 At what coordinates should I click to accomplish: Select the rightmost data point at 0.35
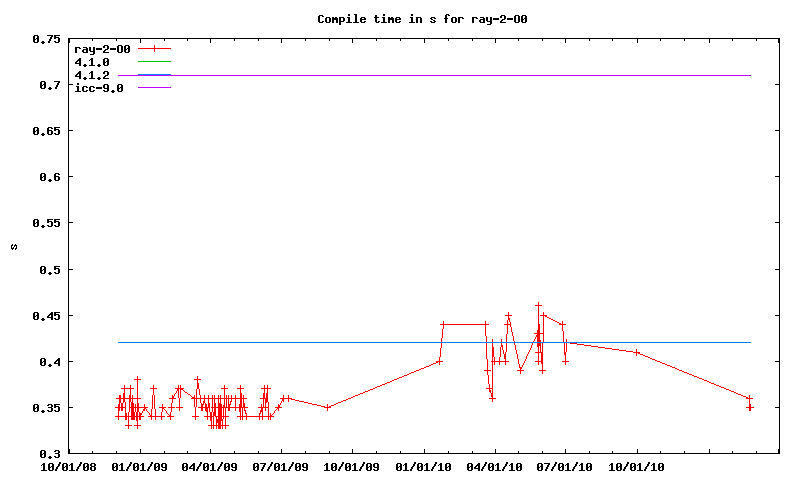[x=750, y=407]
